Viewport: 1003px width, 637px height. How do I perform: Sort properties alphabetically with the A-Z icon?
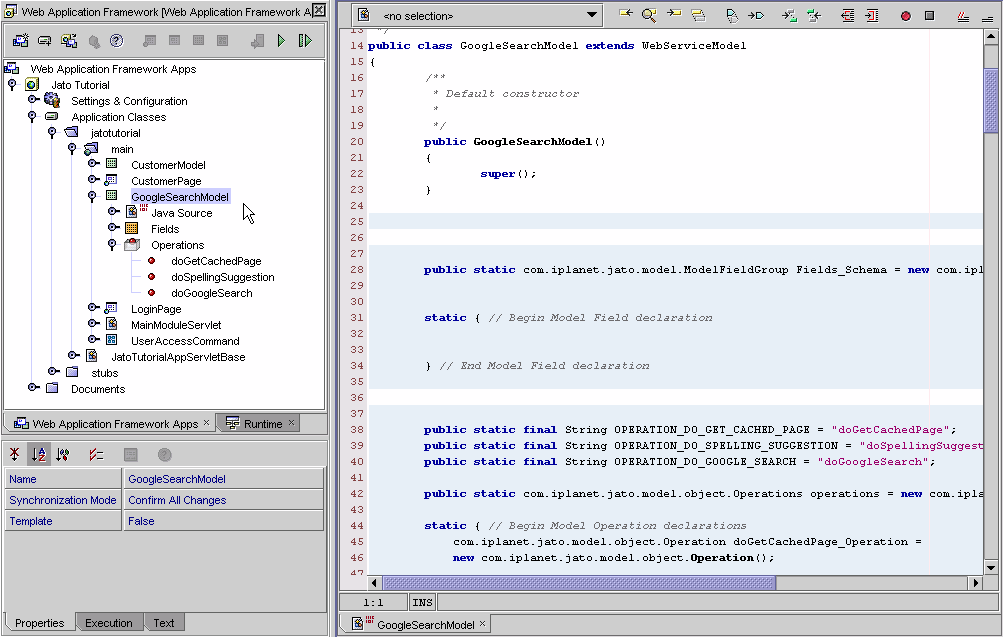point(36,453)
